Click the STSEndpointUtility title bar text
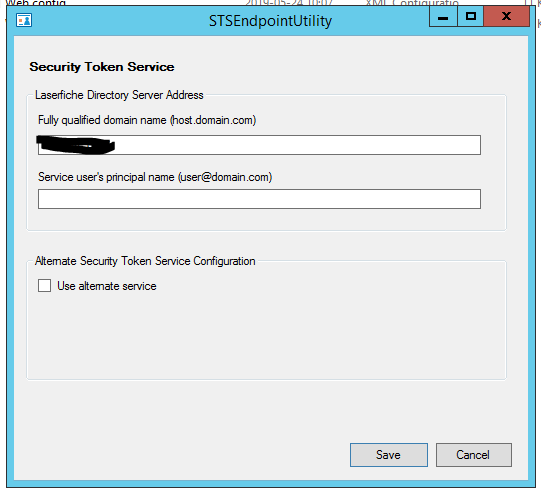This screenshot has height=494, width=541. click(270, 21)
